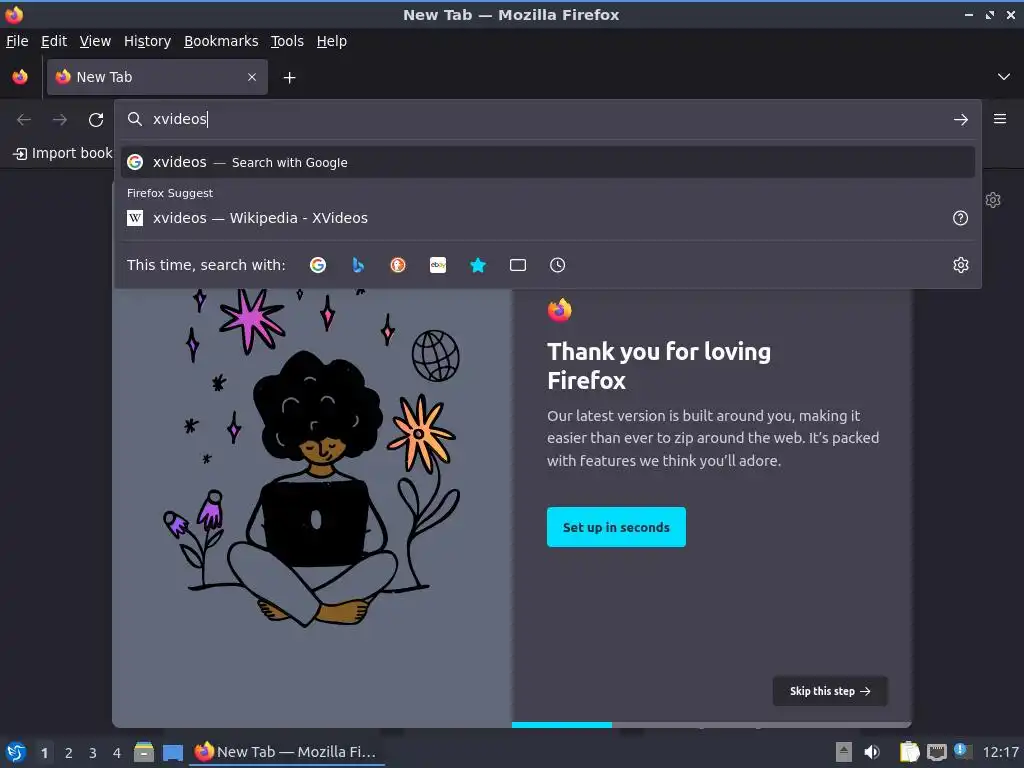Open the file manager taskbar icon
Screen dimensions: 1024x768
tap(144, 752)
